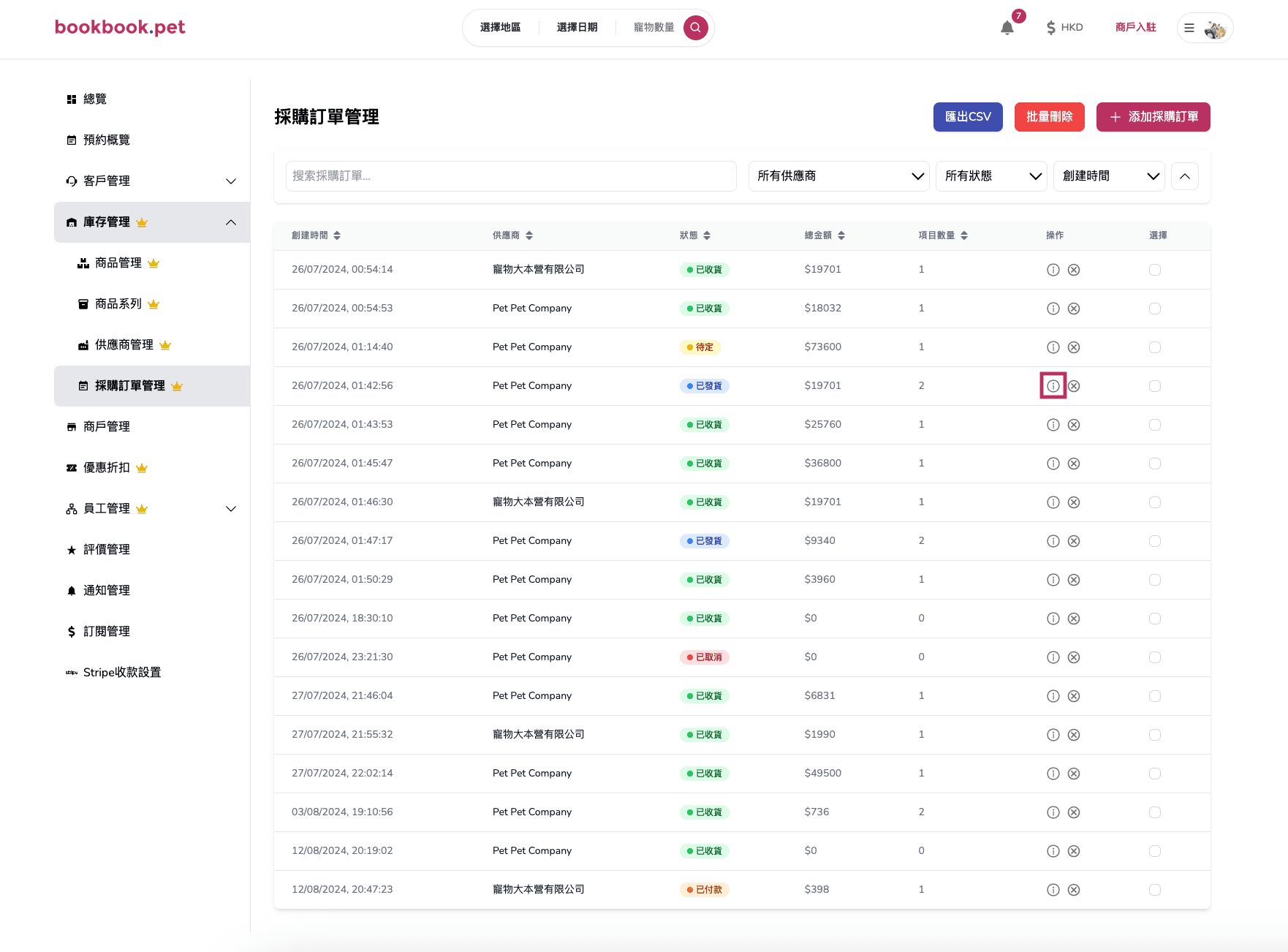View info for the $736 order
This screenshot has height=952, width=1288.
[1053, 812]
